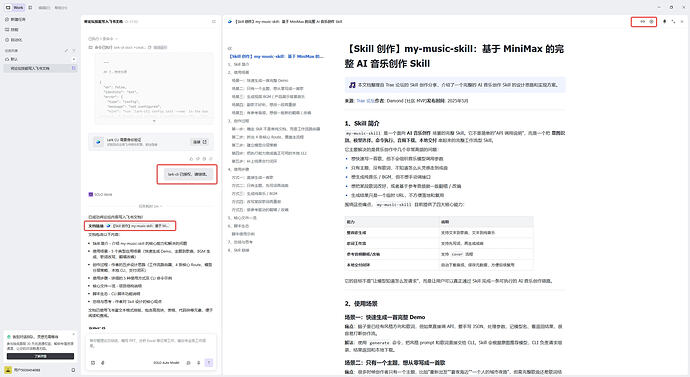The width and height of the screenshot is (690, 377).
Task: Open the Trae 论坛 source link
Action: pyautogui.click(x=365, y=101)
